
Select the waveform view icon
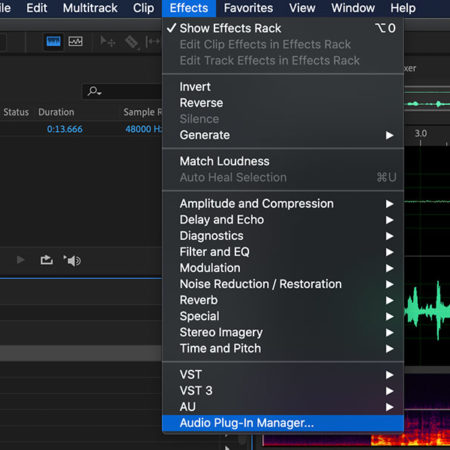53,42
